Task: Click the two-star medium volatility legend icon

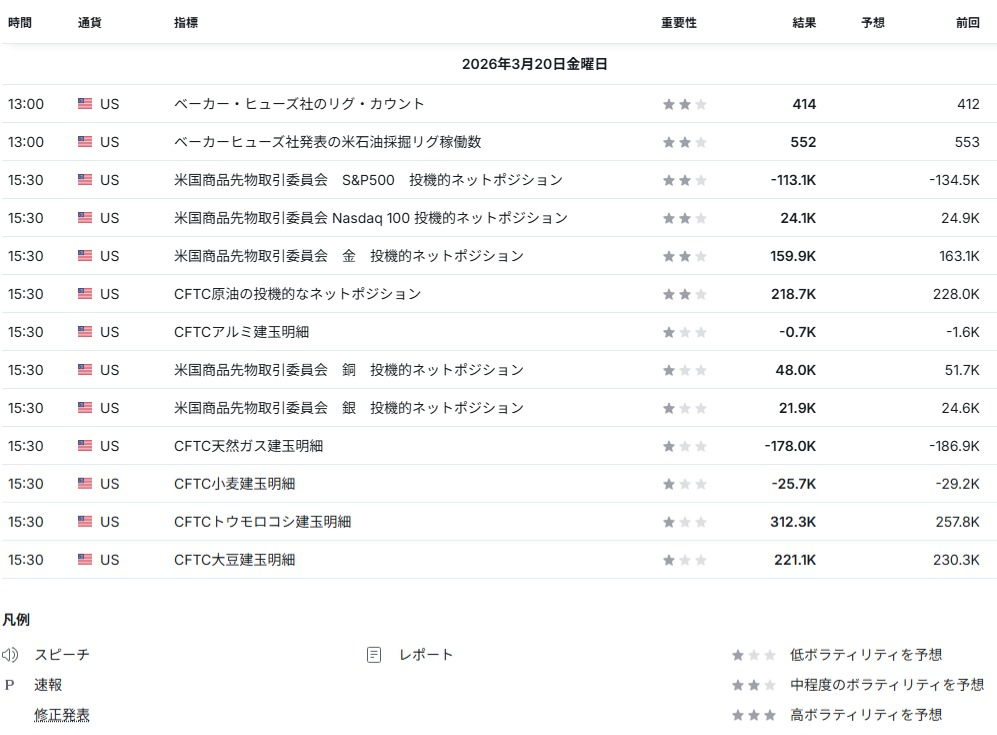Action: coord(753,685)
